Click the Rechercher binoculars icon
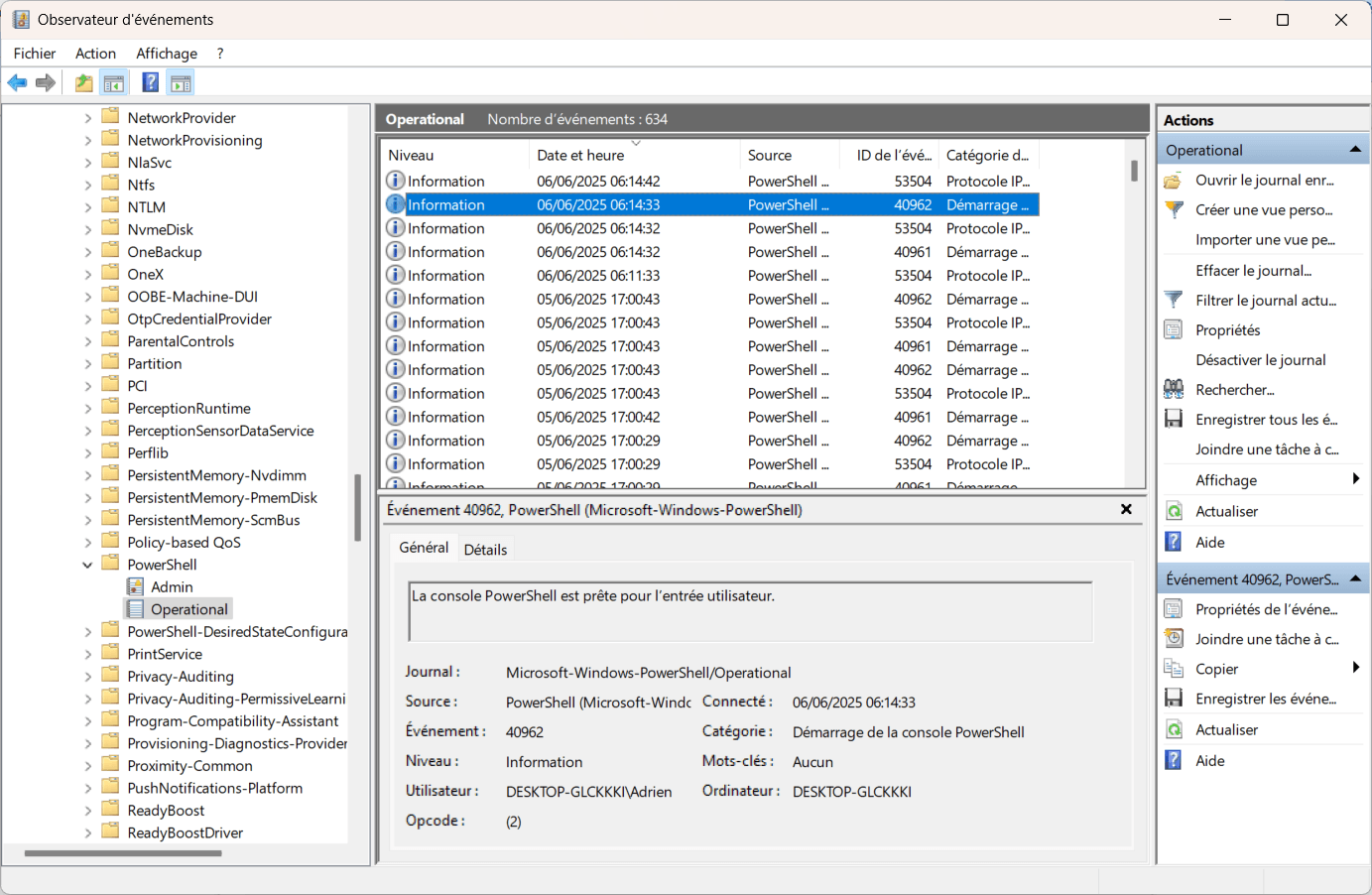Image resolution: width=1372 pixels, height=895 pixels. [1174, 389]
